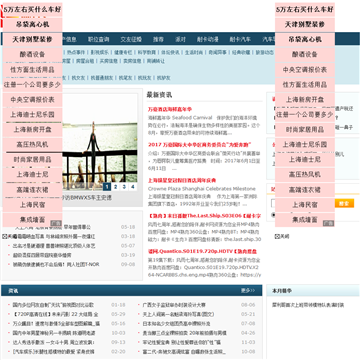The image size is (360, 360).
Task: Click the 广告 badge on left ad panel
Action: (56, 223)
